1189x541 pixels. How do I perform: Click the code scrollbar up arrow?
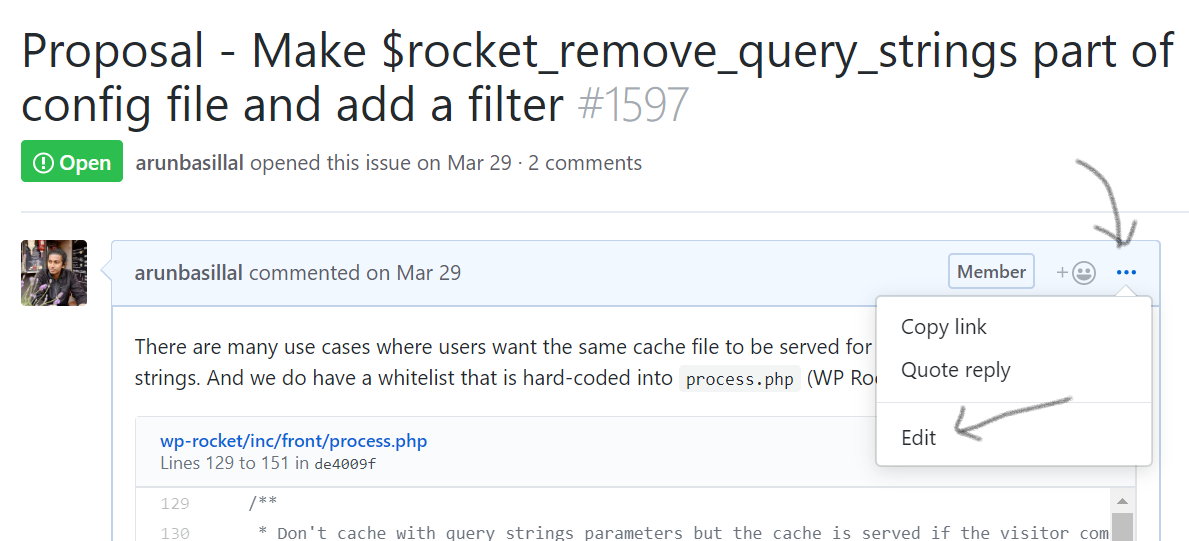(x=1122, y=502)
